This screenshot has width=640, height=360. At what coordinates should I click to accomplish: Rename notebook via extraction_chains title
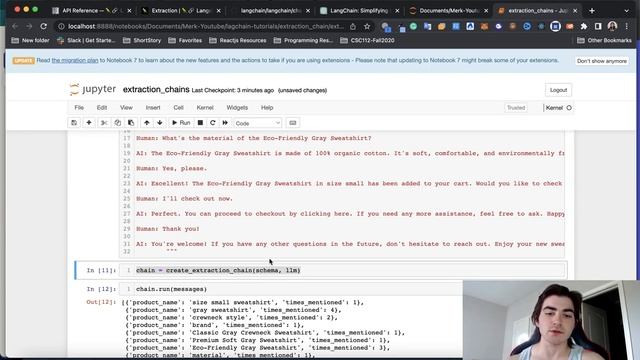156,89
